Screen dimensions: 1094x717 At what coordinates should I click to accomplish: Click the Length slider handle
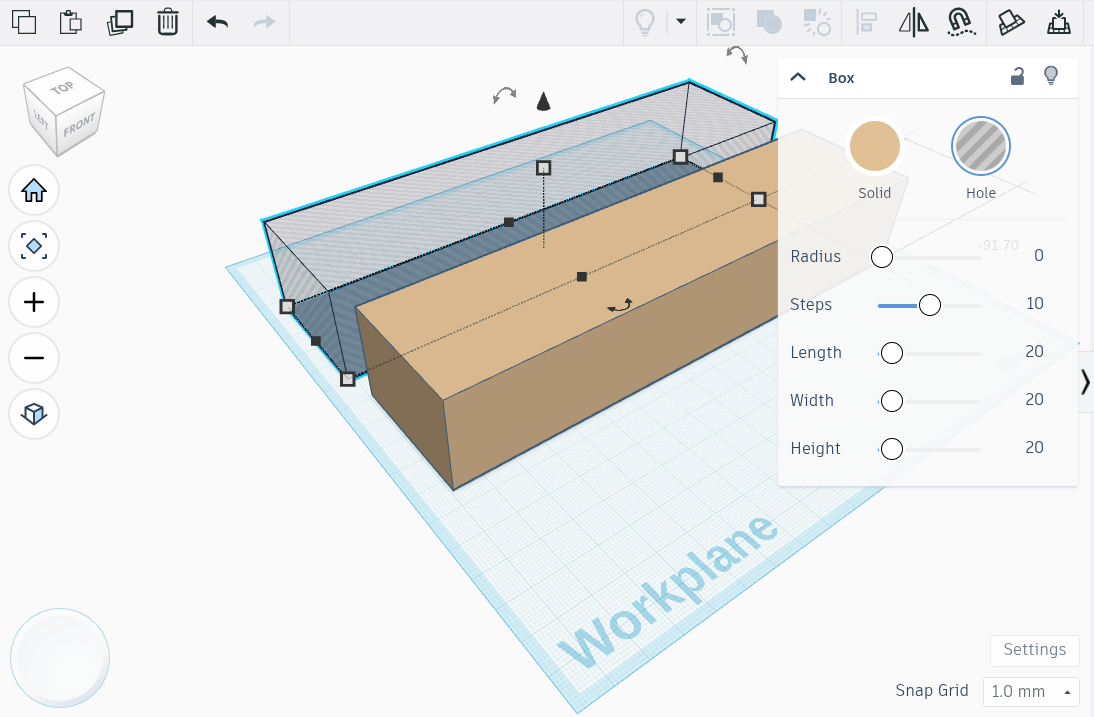click(x=892, y=353)
